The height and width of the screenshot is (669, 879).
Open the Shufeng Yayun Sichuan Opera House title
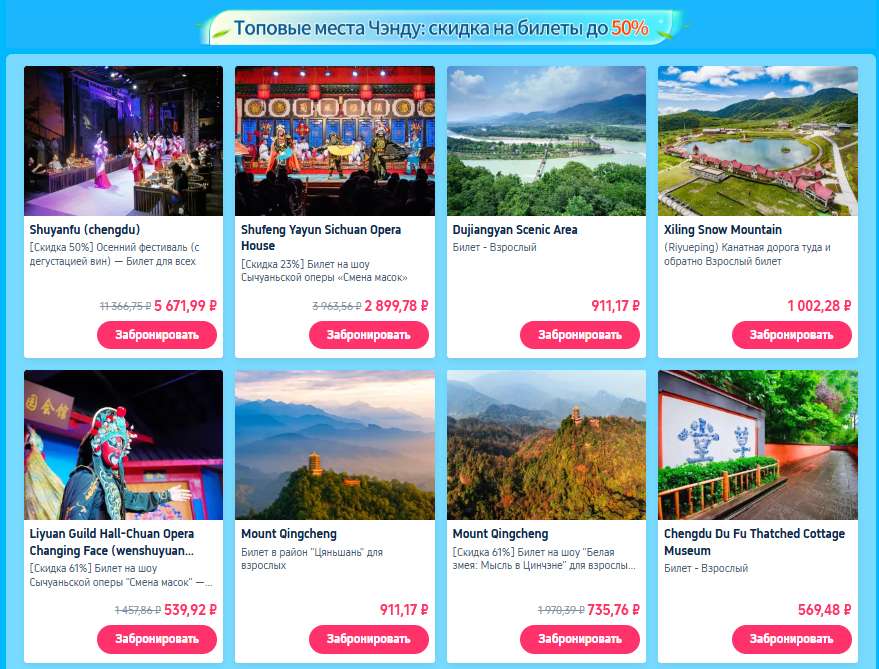[321, 237]
